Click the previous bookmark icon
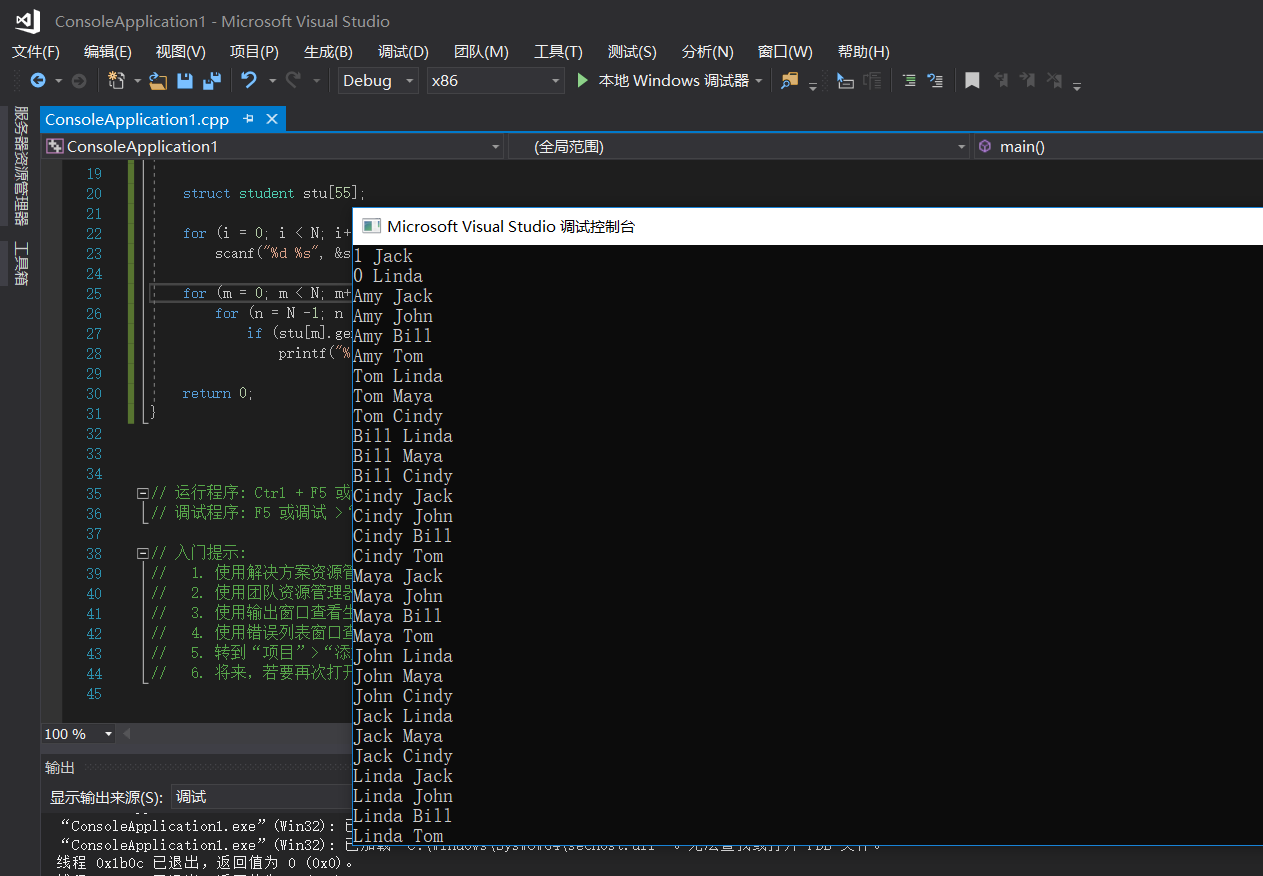Image resolution: width=1263 pixels, height=876 pixels. click(1000, 81)
